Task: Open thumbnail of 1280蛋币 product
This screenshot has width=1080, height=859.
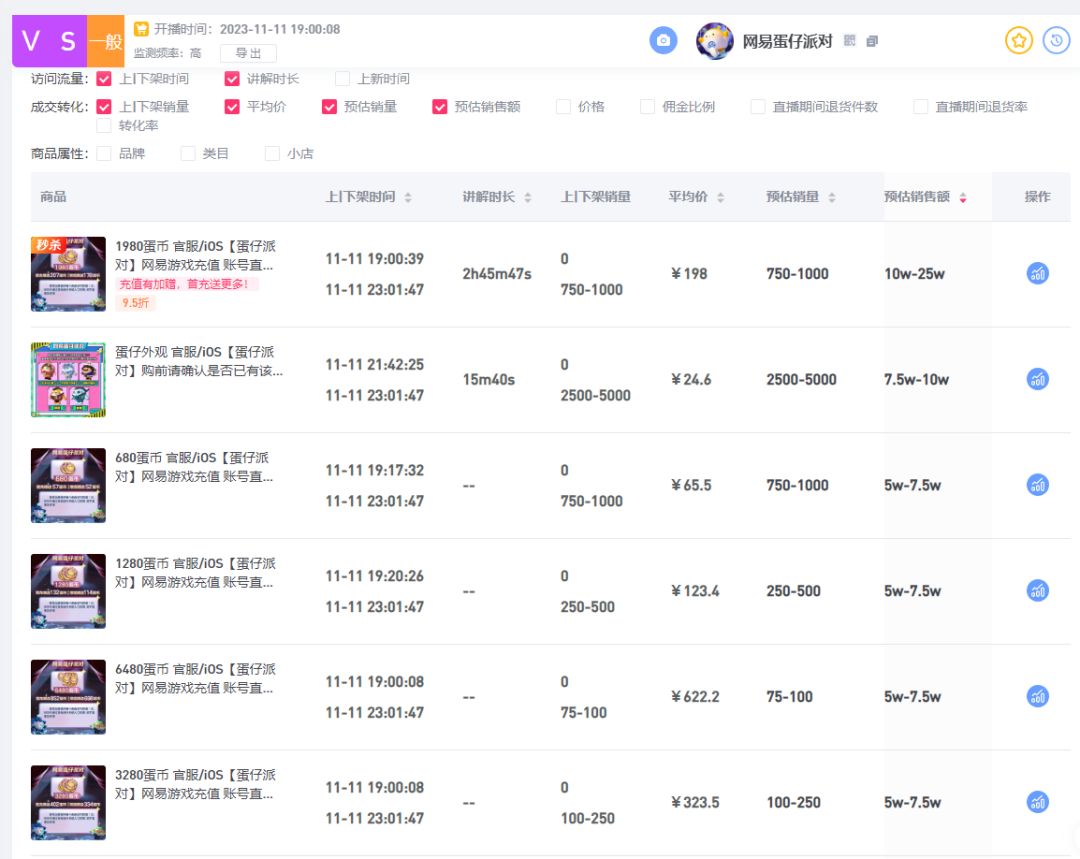Action: 68,591
